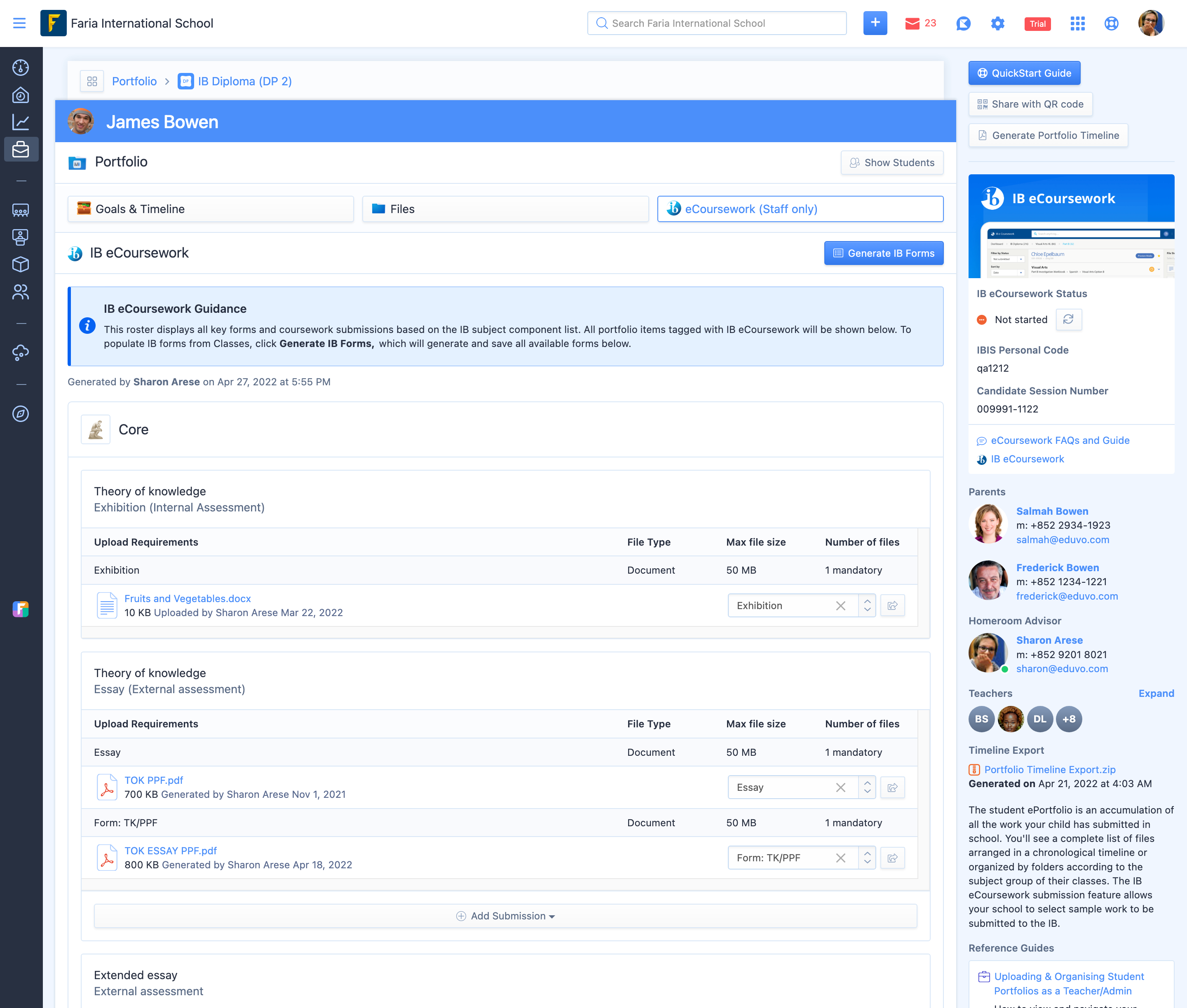Download Portfolio Timeline Export.zip
This screenshot has height=1008, width=1187.
click(1049, 770)
